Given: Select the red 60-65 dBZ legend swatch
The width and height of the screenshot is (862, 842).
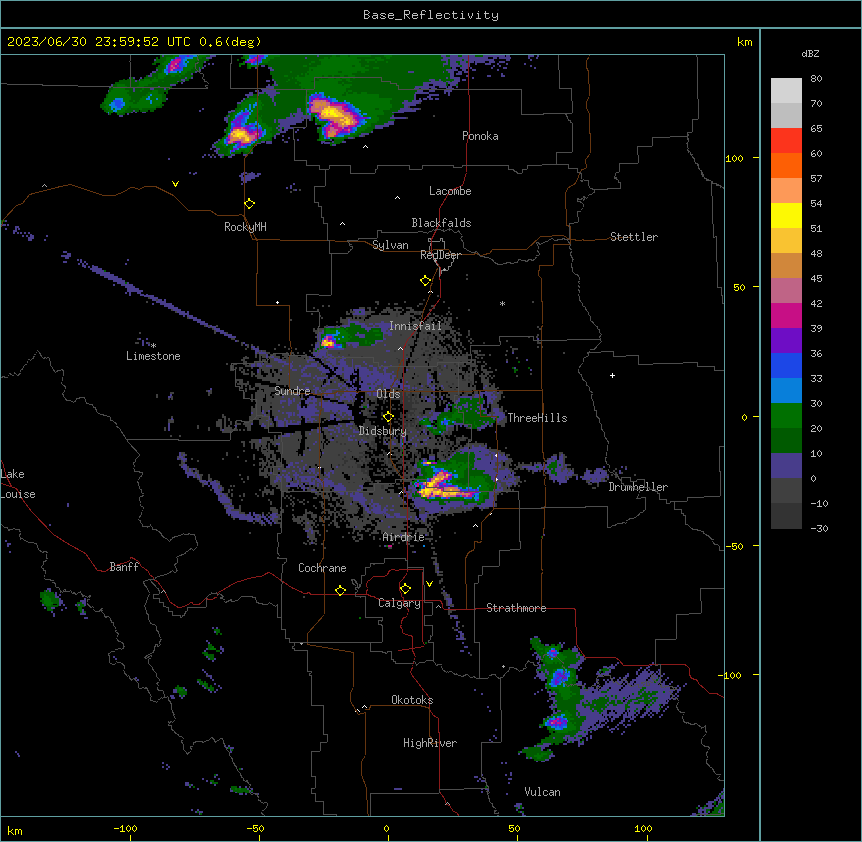Looking at the screenshot, I should coord(786,140).
